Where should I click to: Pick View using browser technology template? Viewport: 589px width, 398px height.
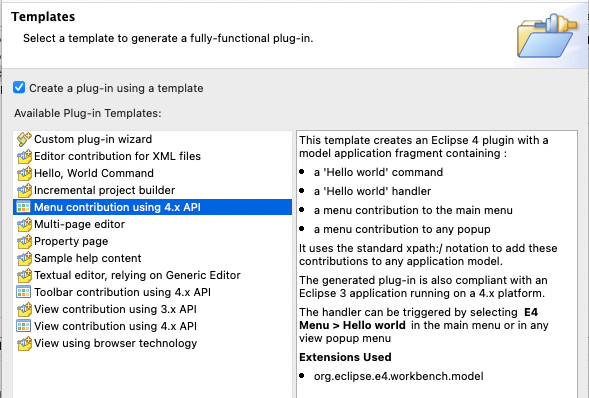coord(115,343)
